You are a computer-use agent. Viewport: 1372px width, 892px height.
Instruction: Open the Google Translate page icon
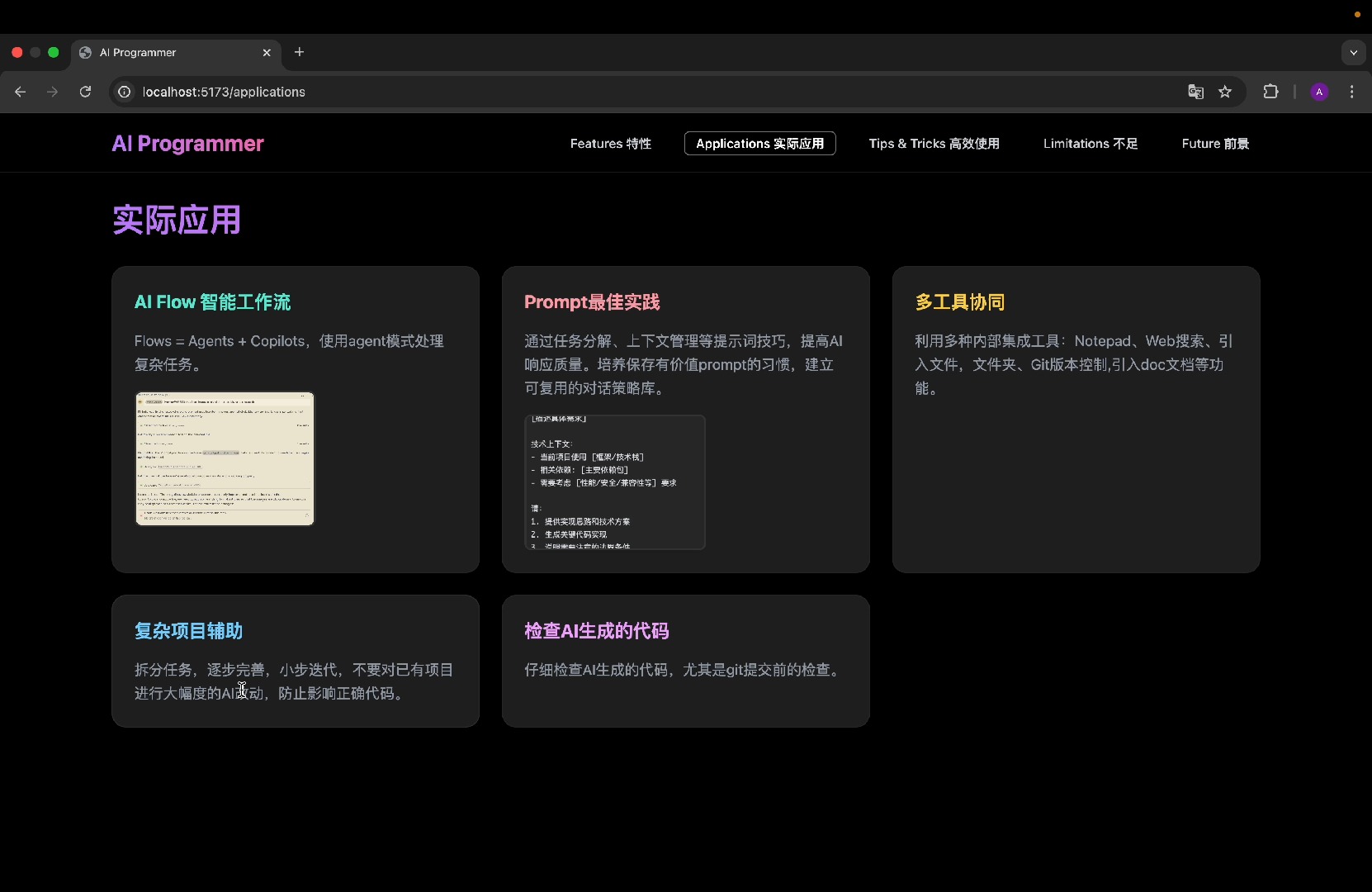tap(1195, 92)
